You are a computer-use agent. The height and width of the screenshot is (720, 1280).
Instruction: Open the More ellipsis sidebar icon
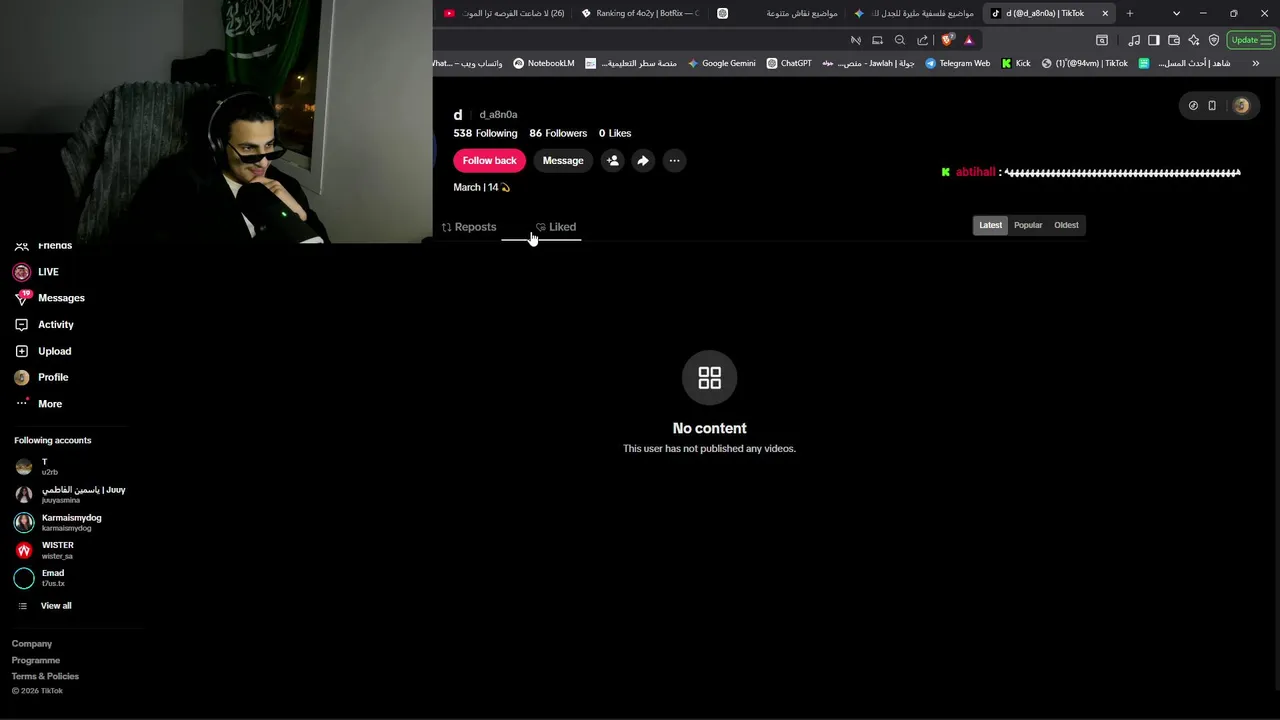(x=21, y=403)
